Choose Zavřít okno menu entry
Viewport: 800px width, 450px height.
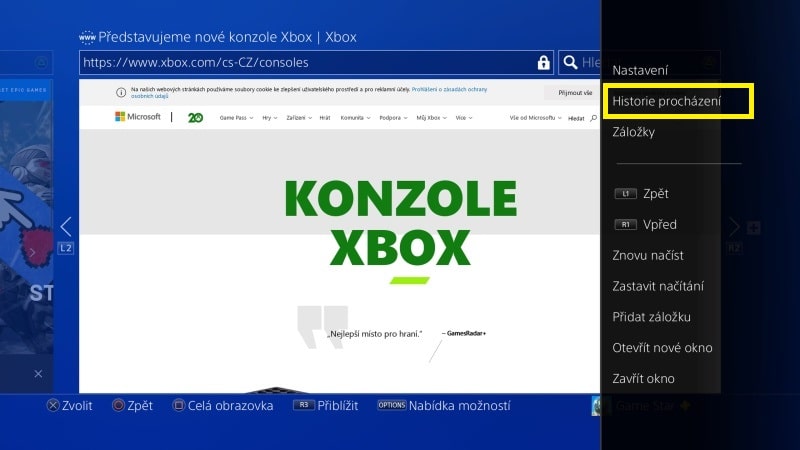tap(643, 379)
